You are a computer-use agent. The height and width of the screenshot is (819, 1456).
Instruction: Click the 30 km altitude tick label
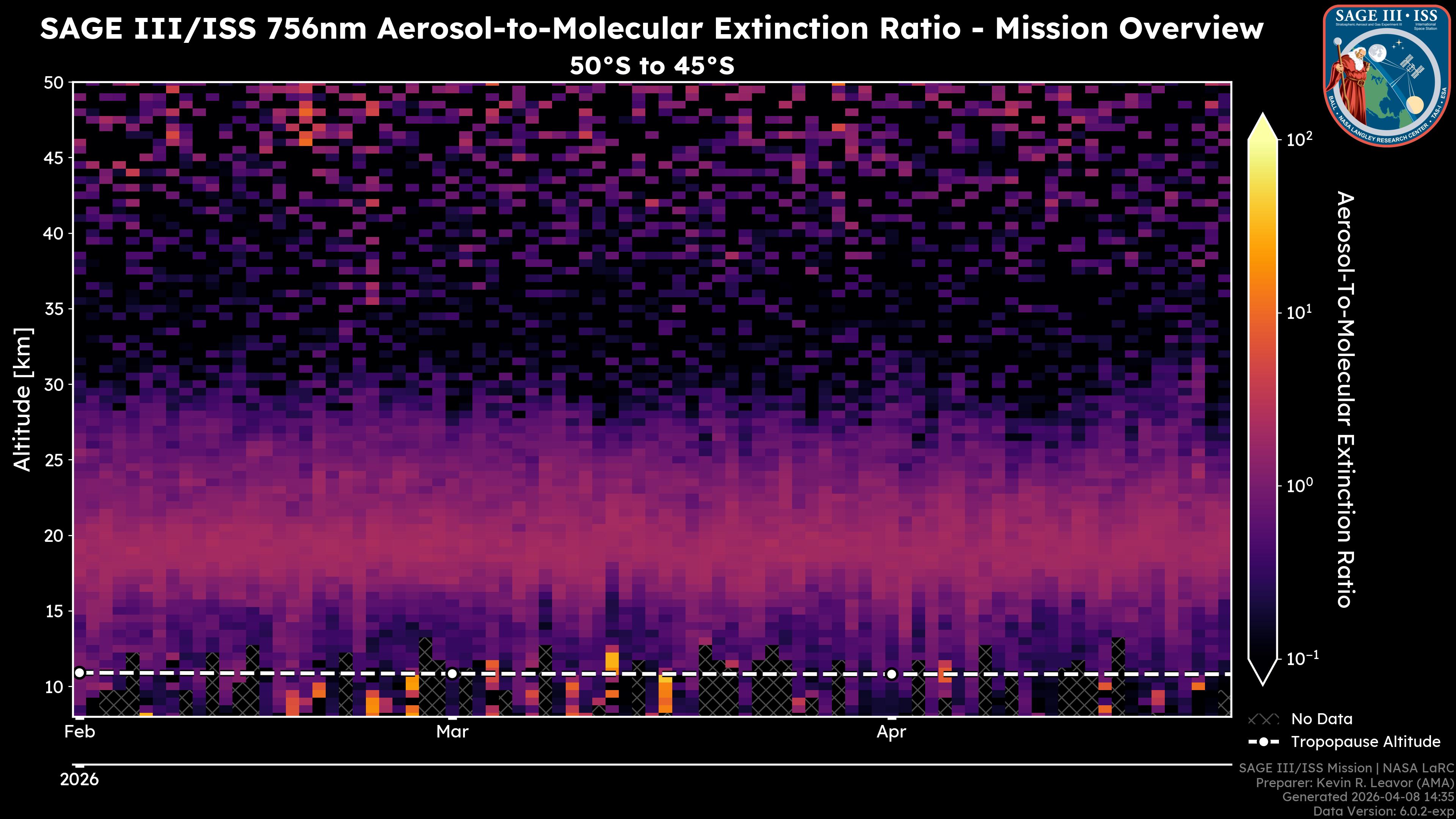tap(54, 385)
